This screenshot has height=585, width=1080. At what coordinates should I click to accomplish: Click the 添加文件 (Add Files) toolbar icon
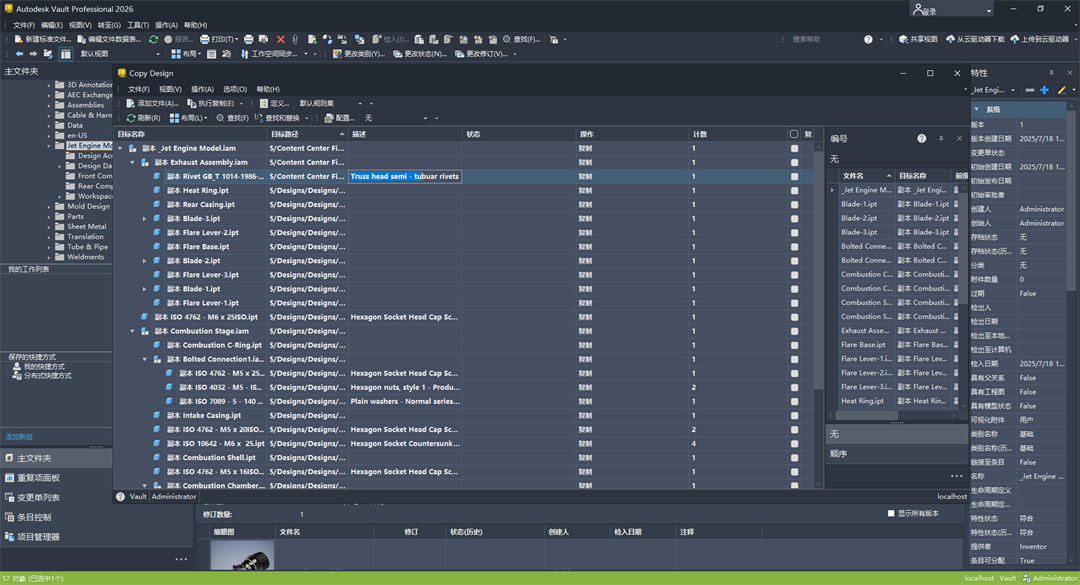(130, 103)
